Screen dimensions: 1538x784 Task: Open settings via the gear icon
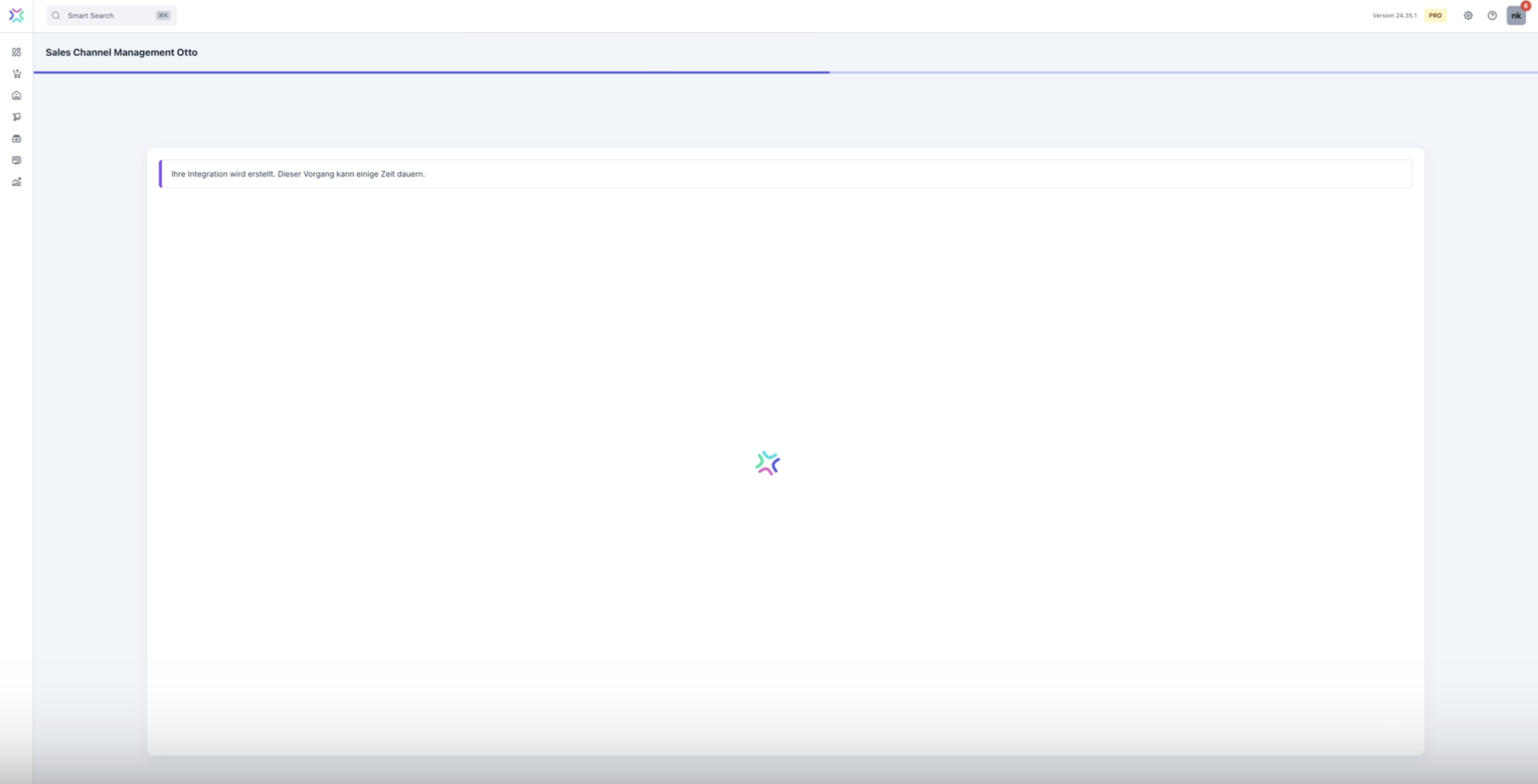(x=1468, y=15)
